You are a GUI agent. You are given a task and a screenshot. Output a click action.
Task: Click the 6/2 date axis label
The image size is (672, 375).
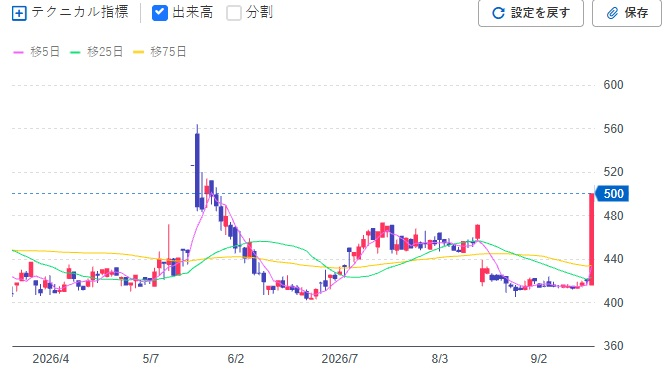236,359
